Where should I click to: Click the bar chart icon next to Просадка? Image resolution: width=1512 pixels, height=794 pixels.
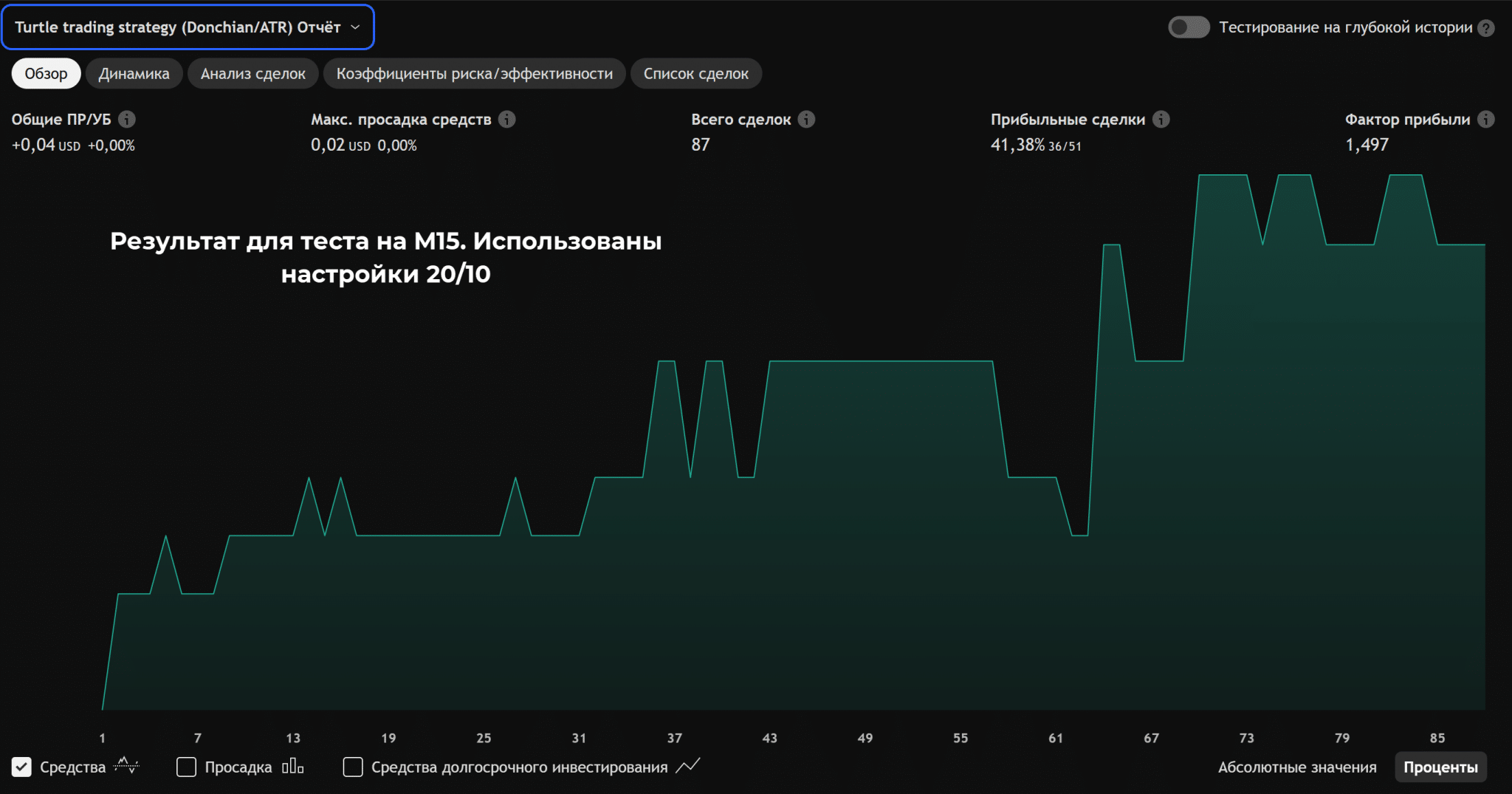click(292, 767)
